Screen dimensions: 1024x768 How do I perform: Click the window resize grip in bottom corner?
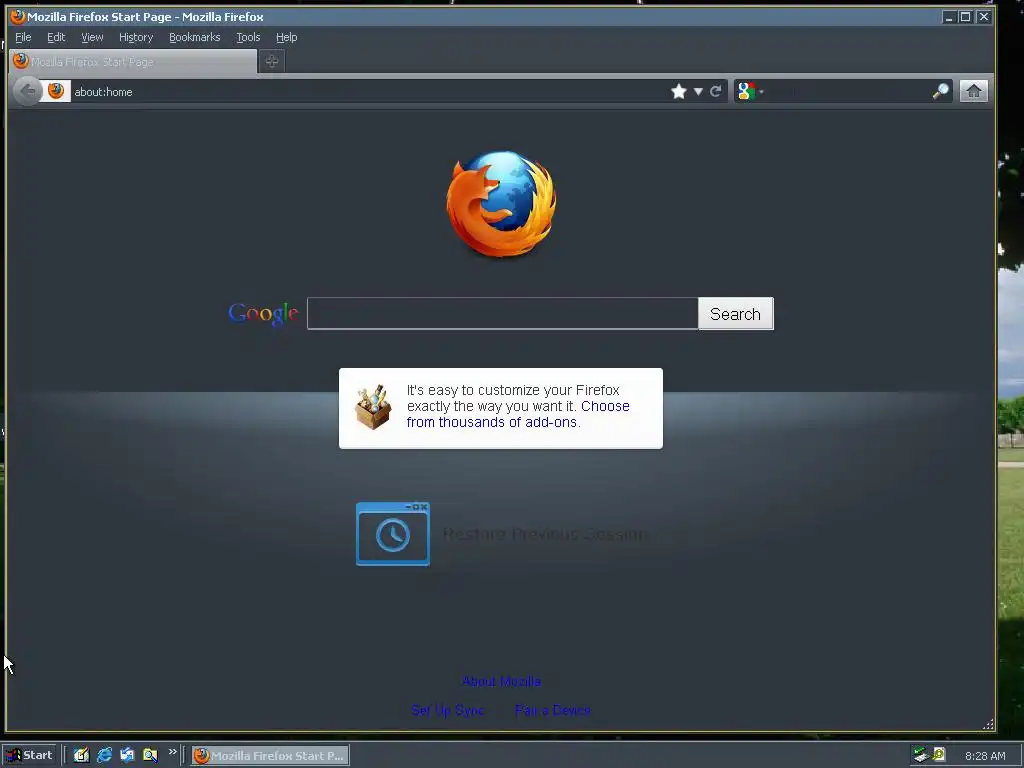click(x=988, y=724)
